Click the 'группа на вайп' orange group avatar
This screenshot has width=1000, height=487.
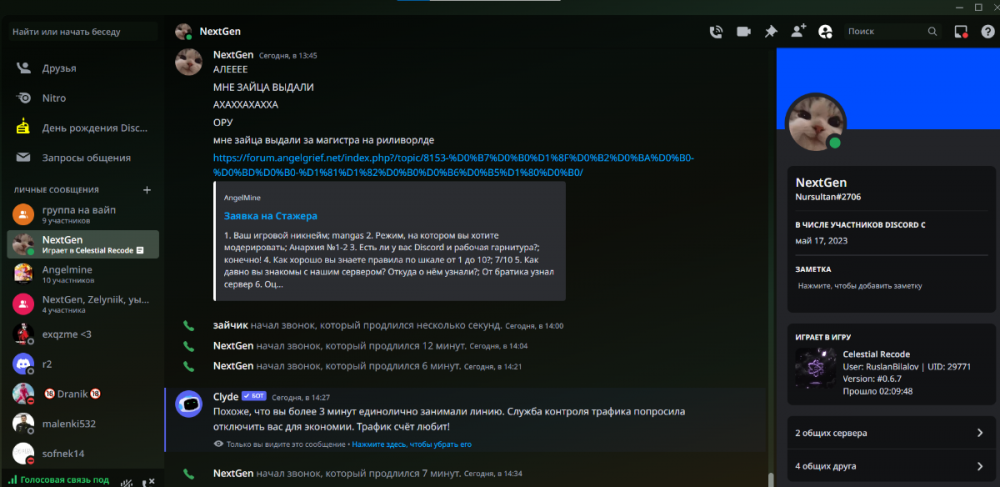click(23, 215)
